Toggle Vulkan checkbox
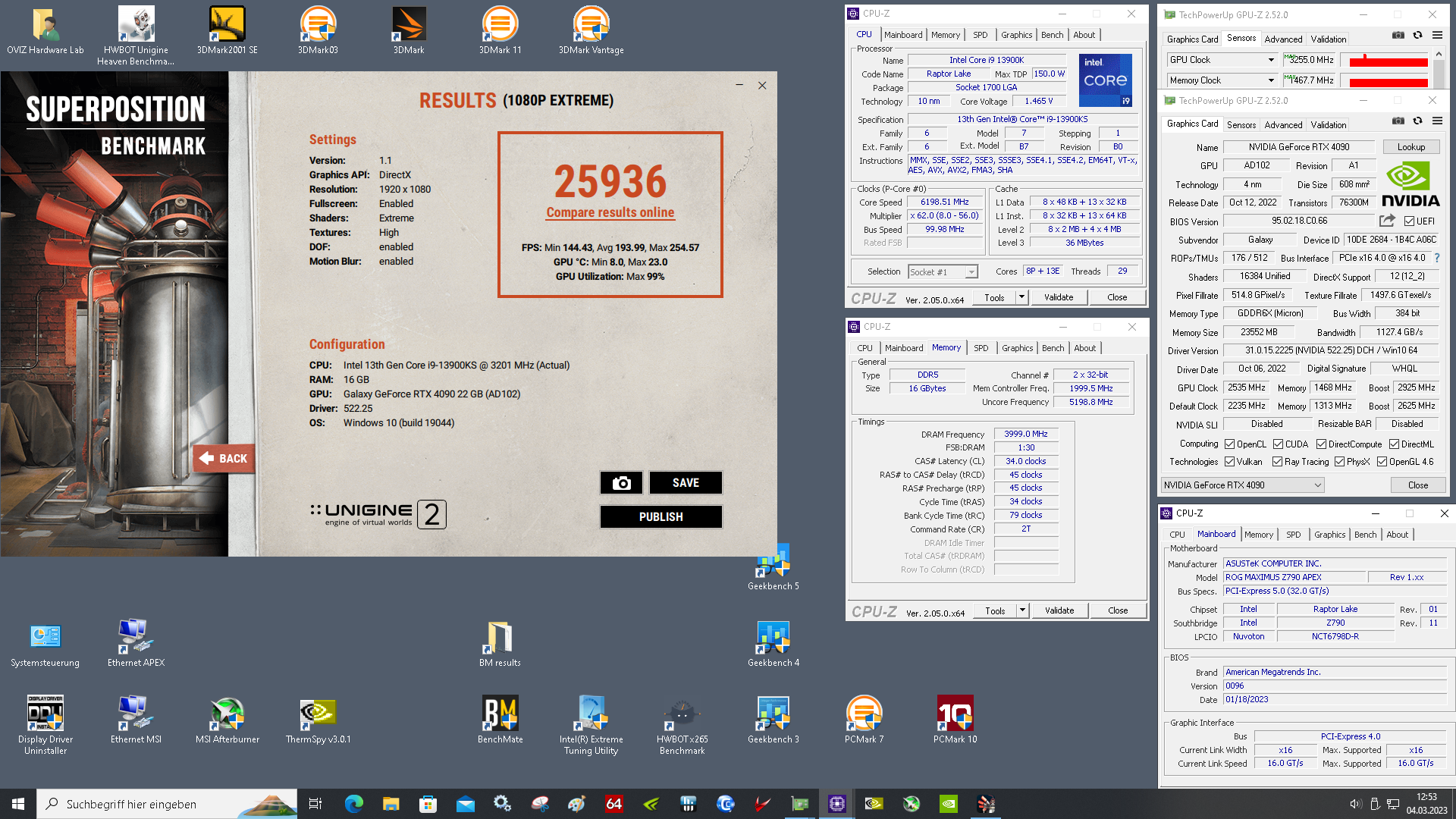This screenshot has height=819, width=1456. point(1229,462)
